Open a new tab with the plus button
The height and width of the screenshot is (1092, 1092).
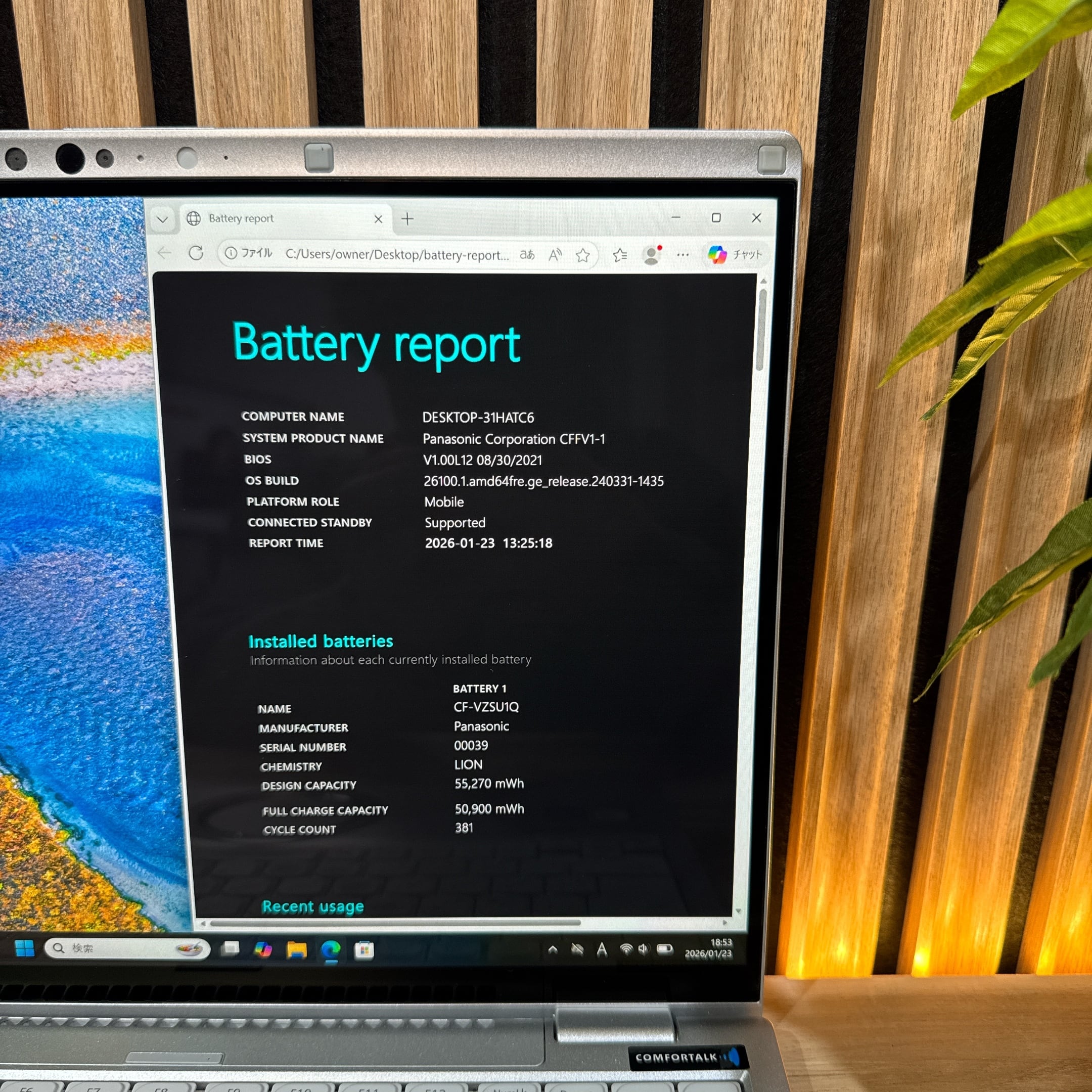pos(407,219)
